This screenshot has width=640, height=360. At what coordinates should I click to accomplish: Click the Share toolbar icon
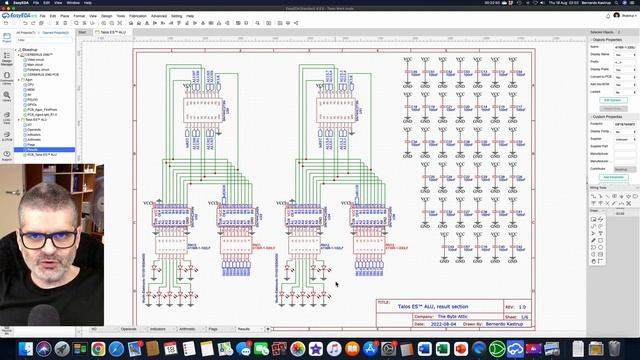tap(296, 23)
